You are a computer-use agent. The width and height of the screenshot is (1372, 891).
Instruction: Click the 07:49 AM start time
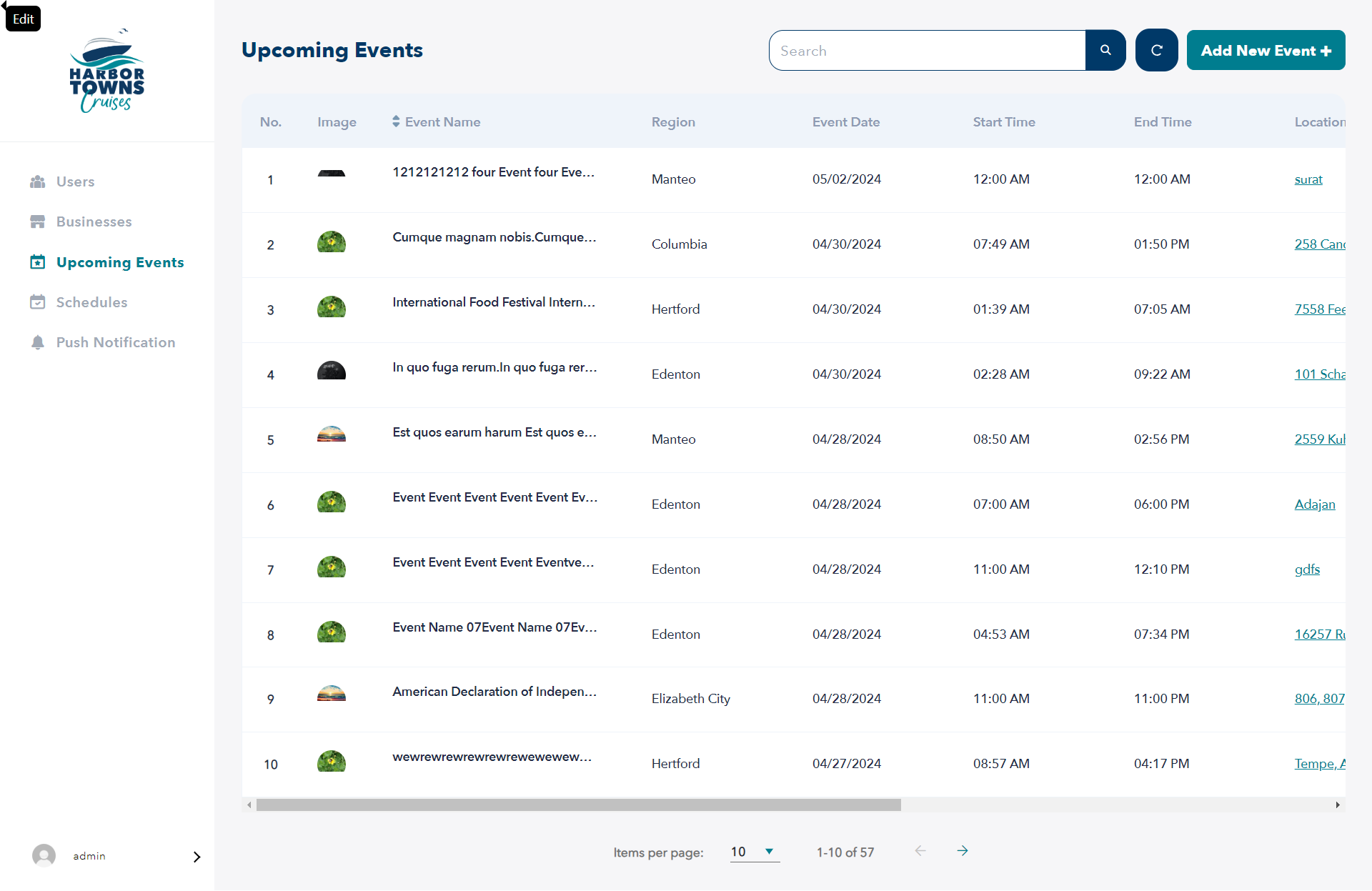click(x=1001, y=244)
